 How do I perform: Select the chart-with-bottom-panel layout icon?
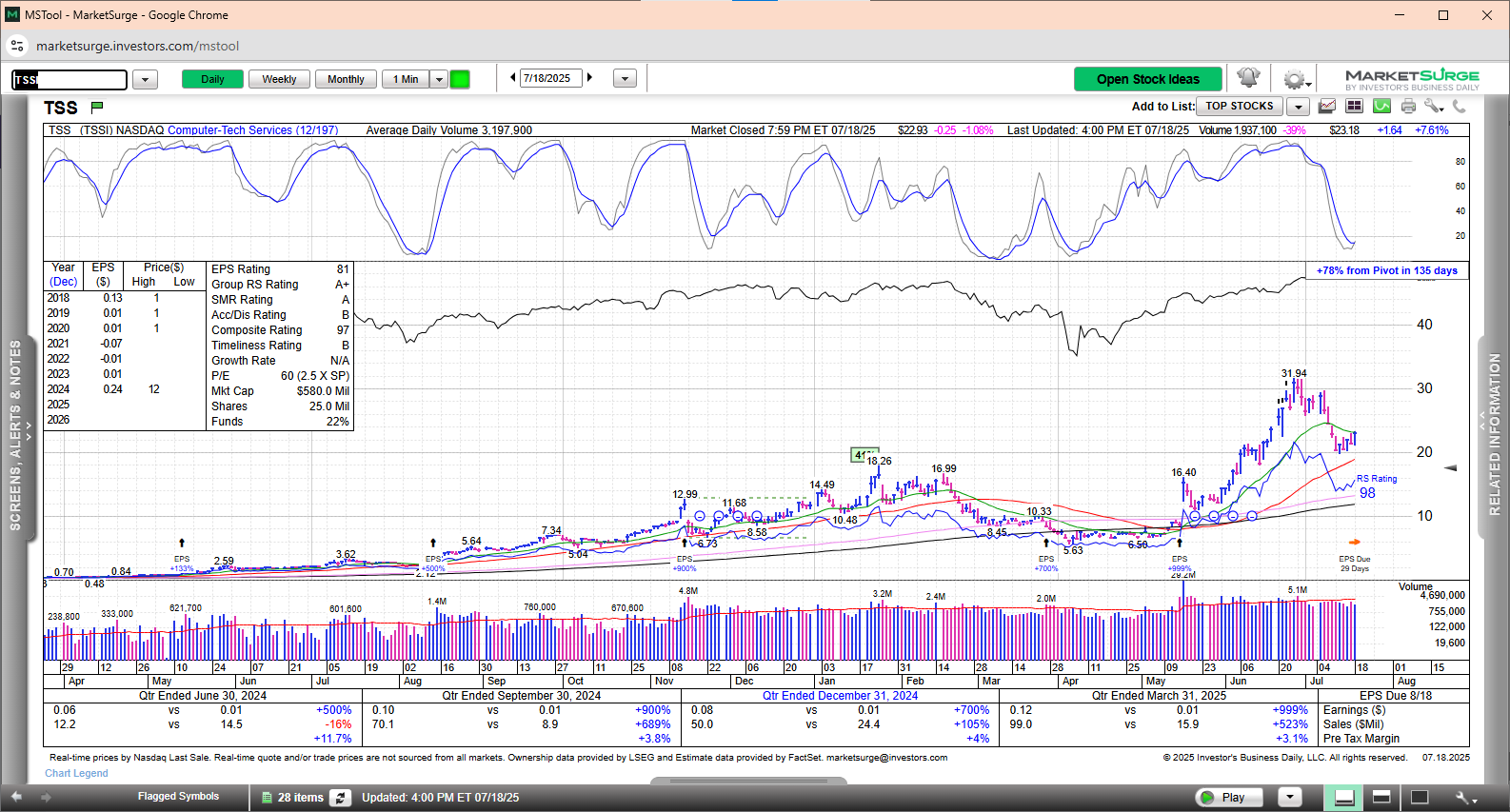(x=1344, y=798)
